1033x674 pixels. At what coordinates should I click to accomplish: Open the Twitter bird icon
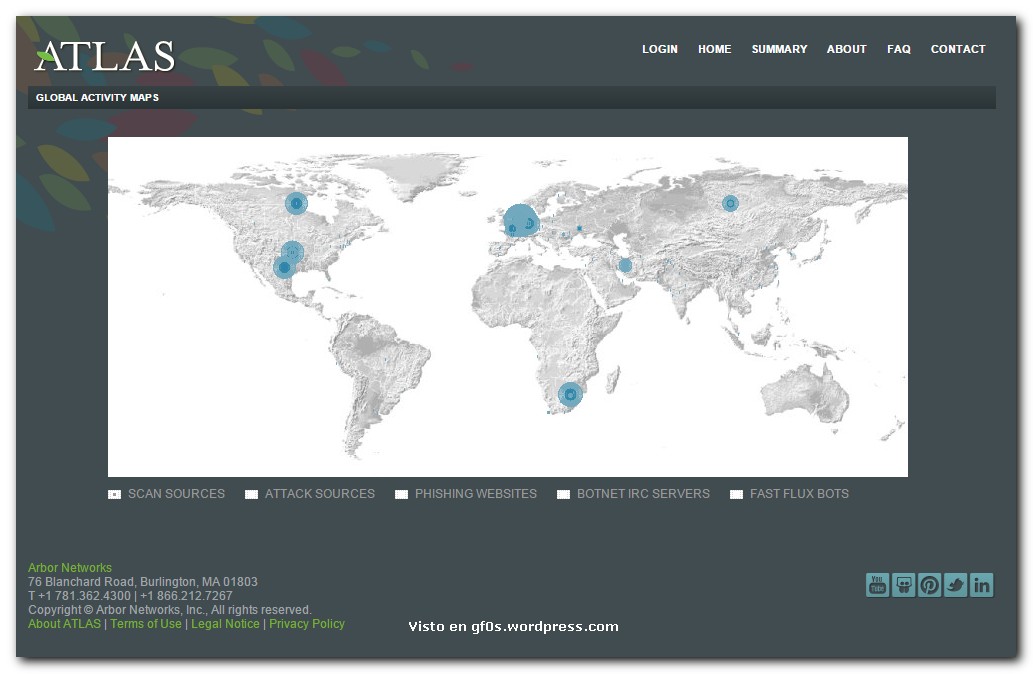[955, 585]
